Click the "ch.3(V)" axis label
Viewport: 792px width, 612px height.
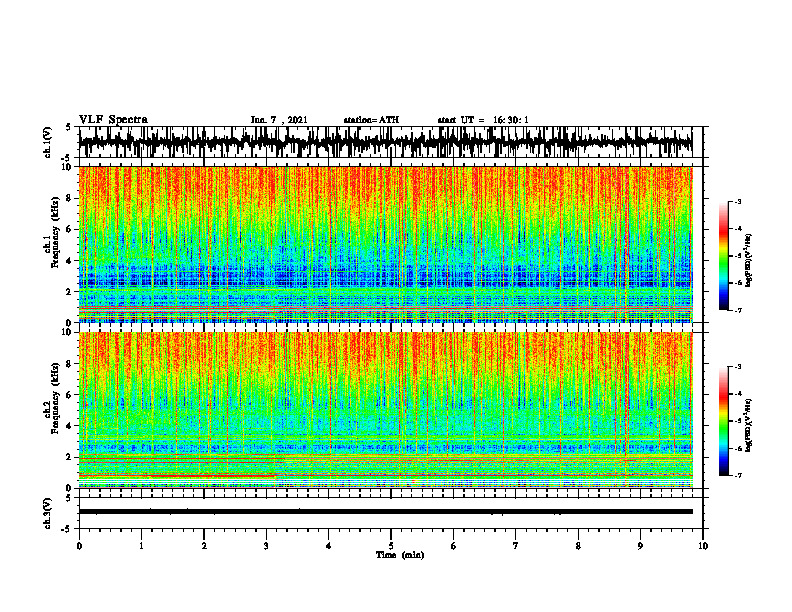[x=48, y=513]
